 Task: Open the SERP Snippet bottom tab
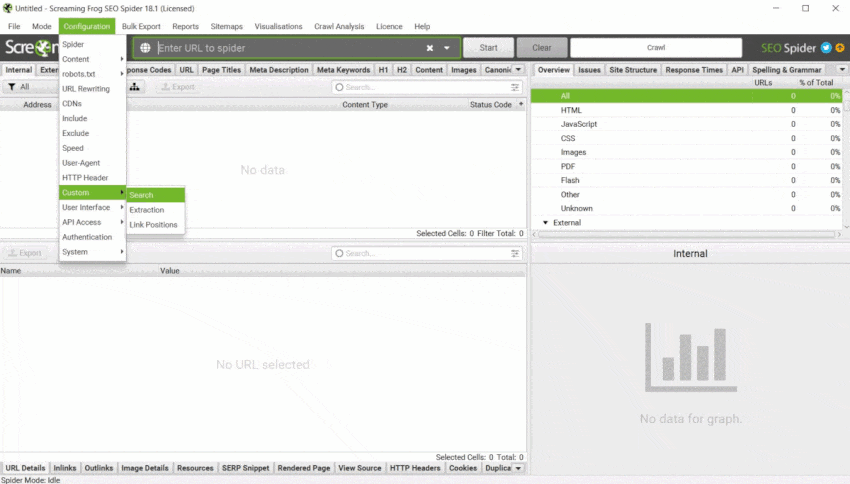(x=245, y=468)
